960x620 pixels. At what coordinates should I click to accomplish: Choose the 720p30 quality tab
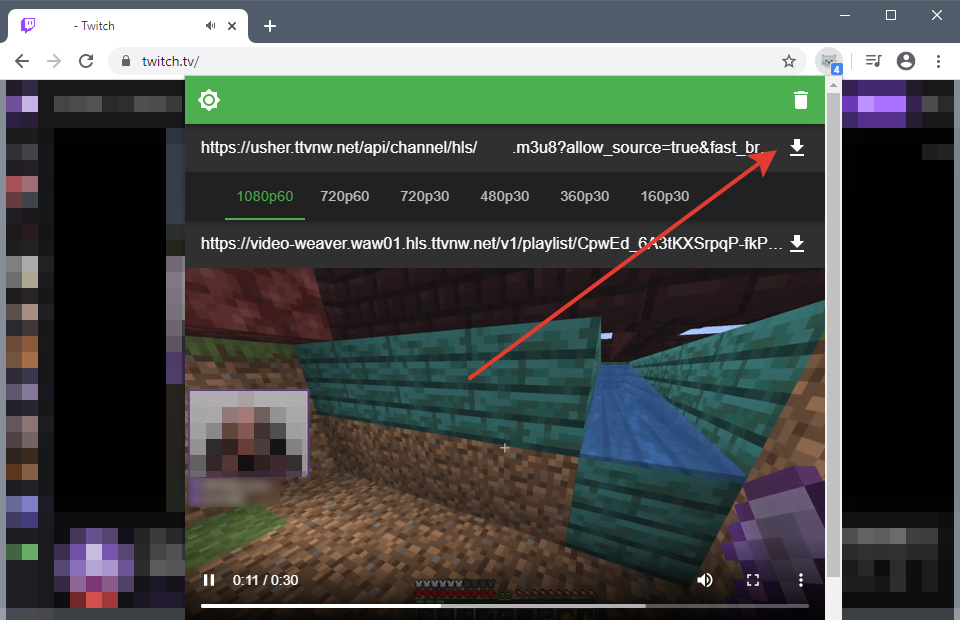(x=424, y=196)
